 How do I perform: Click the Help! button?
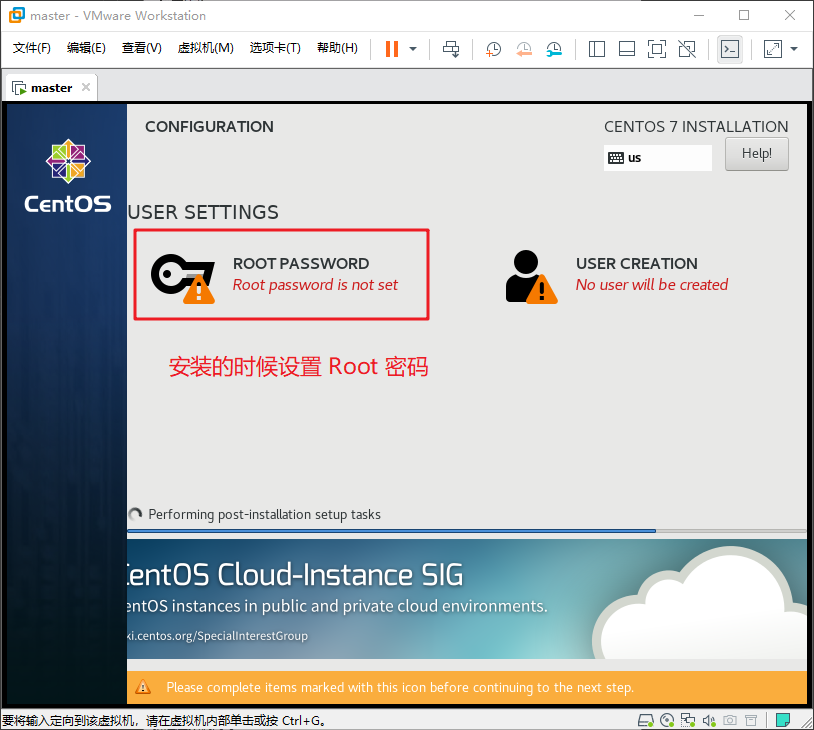click(x=756, y=154)
